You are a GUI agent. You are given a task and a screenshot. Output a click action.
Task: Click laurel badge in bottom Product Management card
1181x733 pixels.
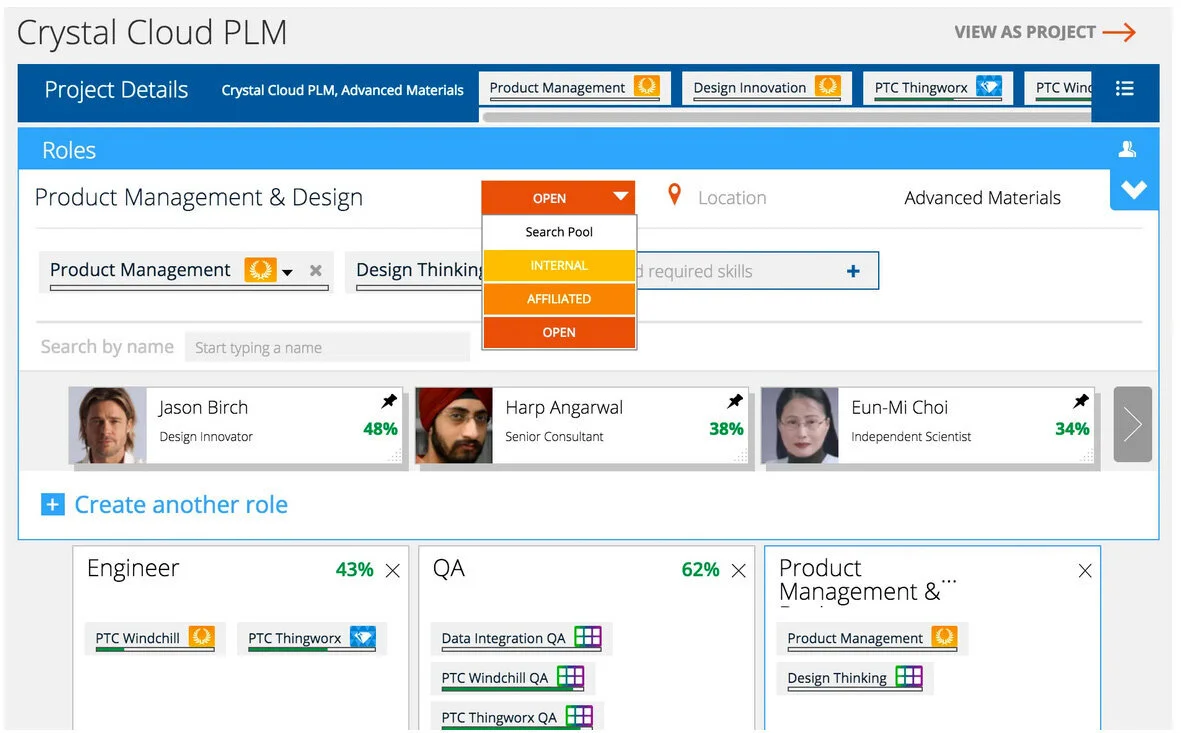(x=944, y=637)
